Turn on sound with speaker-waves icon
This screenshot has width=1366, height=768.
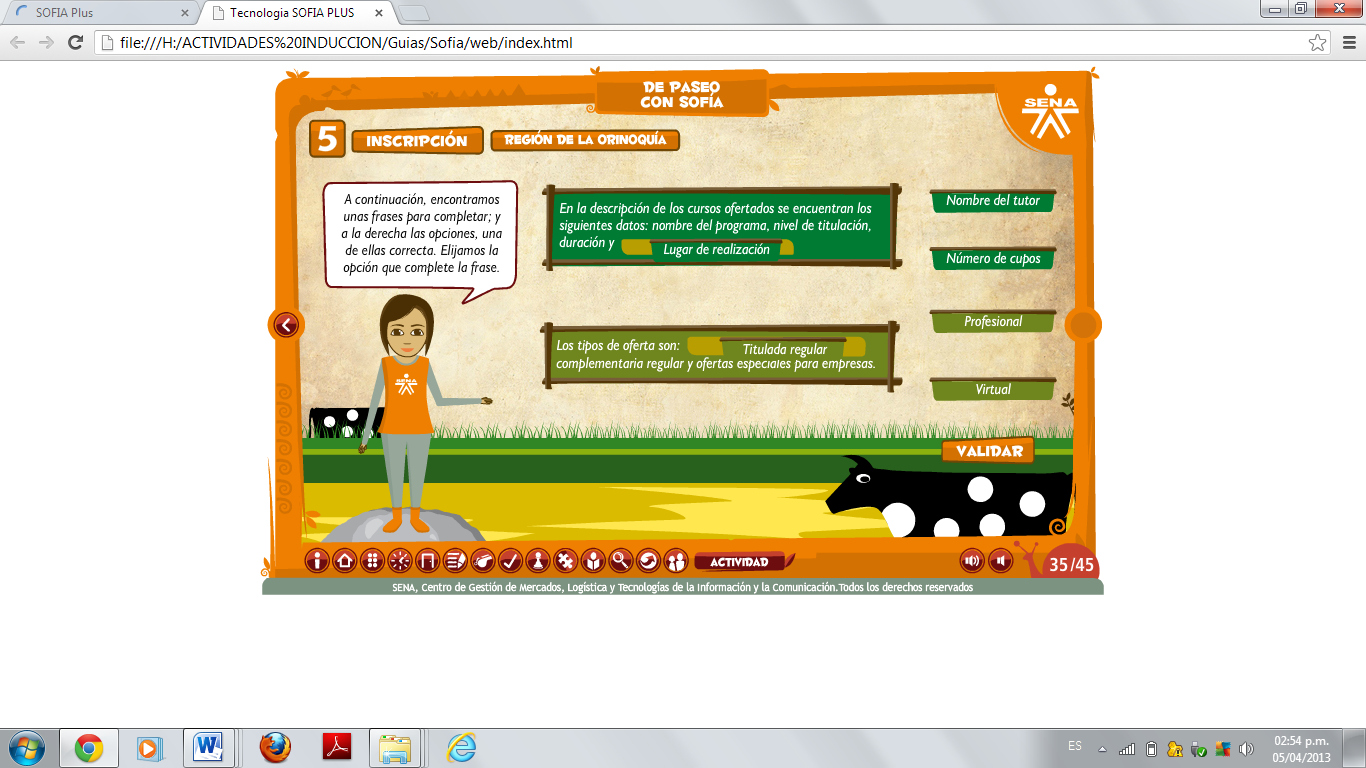[972, 561]
